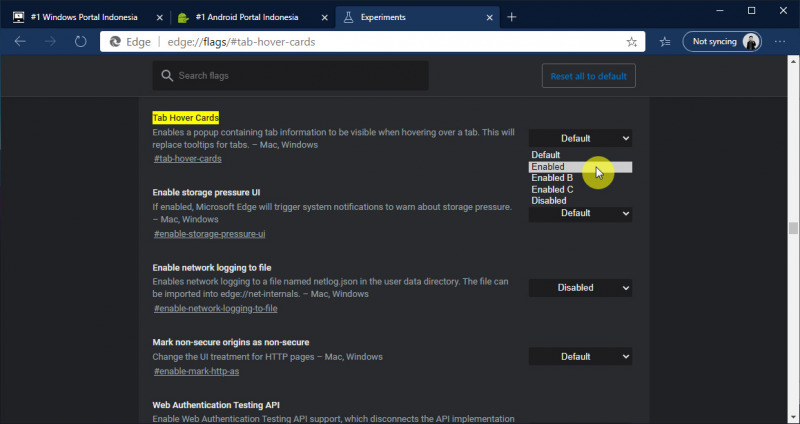Screen dimensions: 800x424
Task: Click Reset all to default button
Action: 588,76
